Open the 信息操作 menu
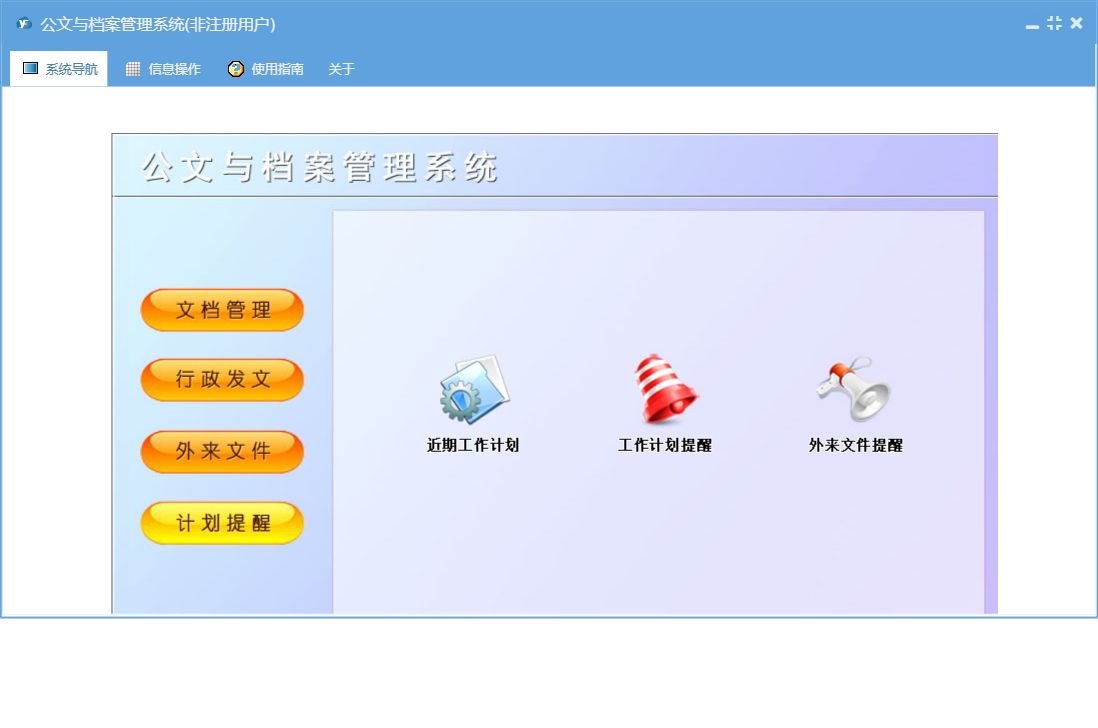Image resolution: width=1098 pixels, height=728 pixels. pyautogui.click(x=163, y=69)
